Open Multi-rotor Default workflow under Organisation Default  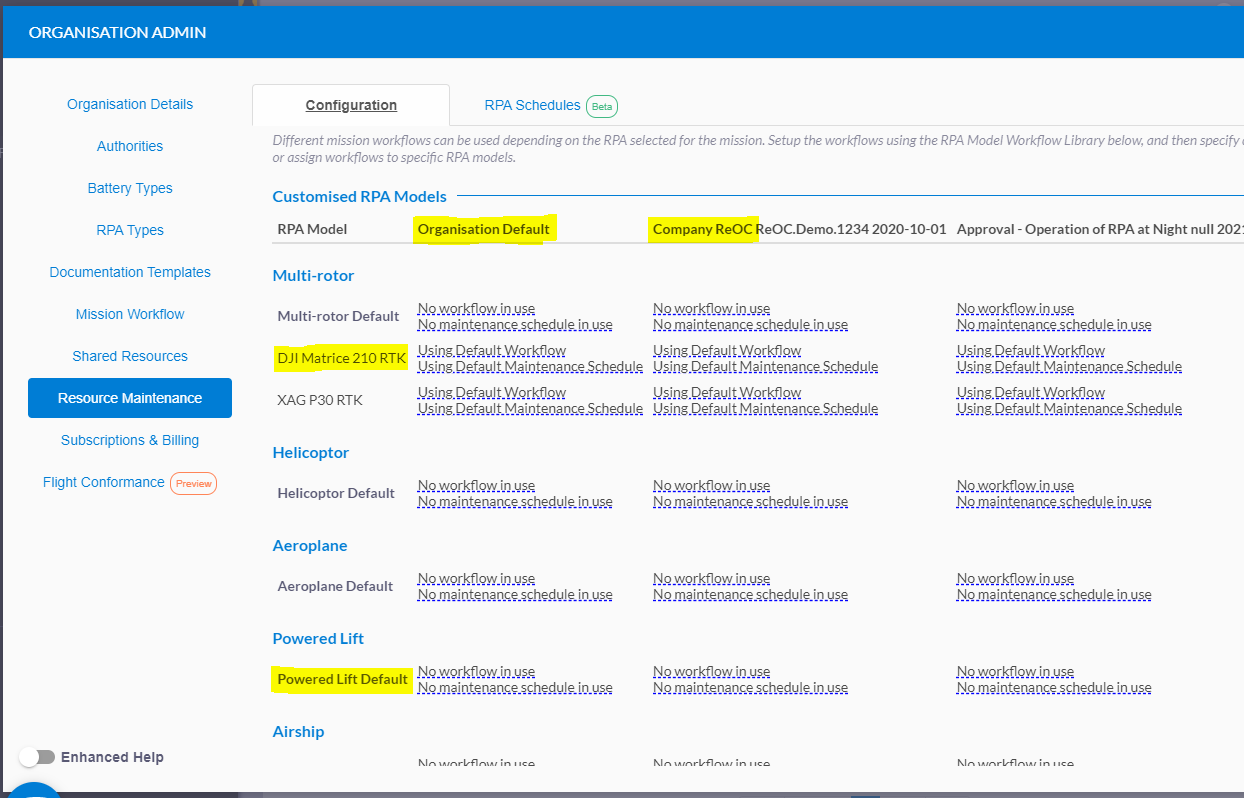[x=476, y=308]
